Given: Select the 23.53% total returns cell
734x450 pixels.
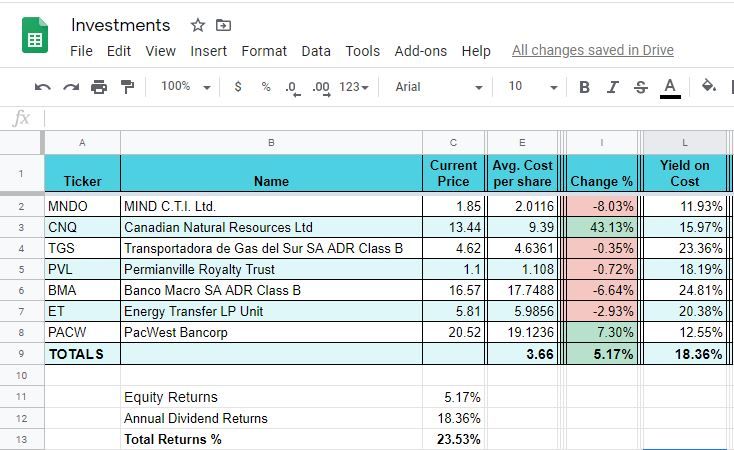Looking at the screenshot, I should [x=453, y=439].
